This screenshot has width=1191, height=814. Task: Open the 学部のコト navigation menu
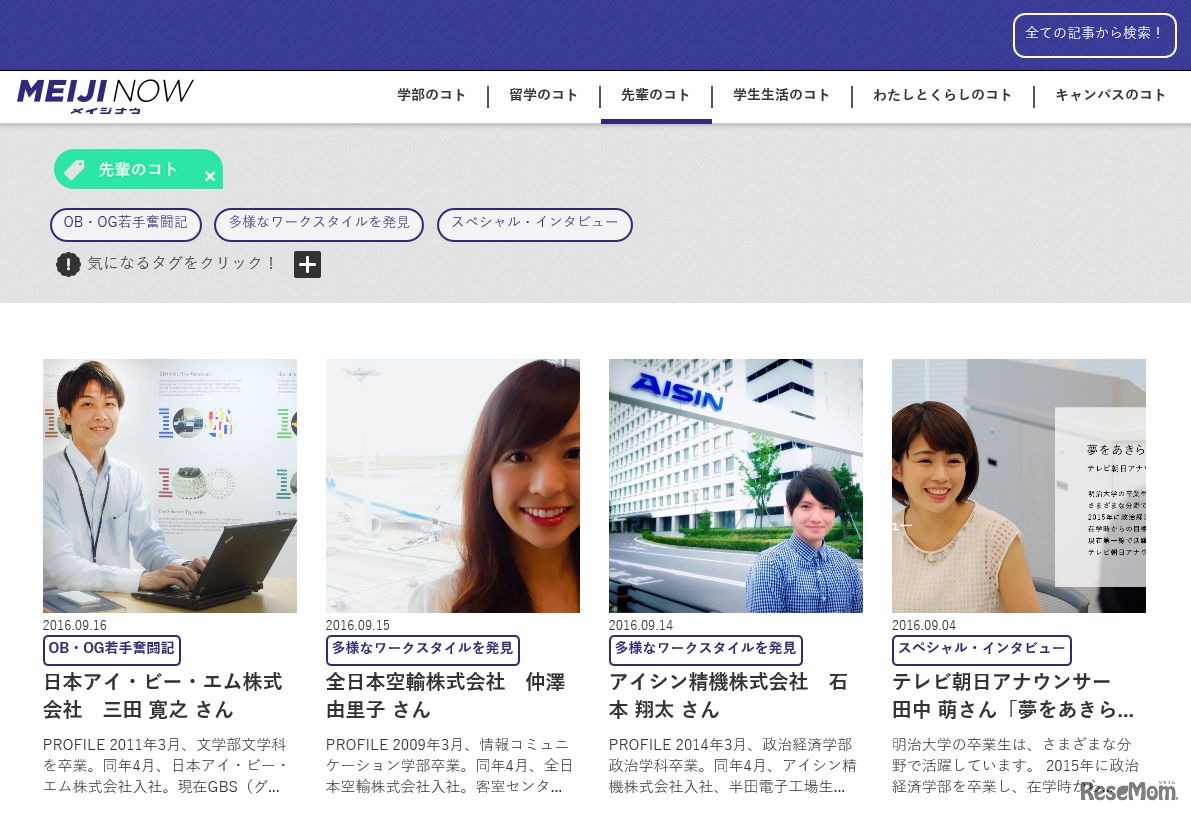click(x=430, y=96)
